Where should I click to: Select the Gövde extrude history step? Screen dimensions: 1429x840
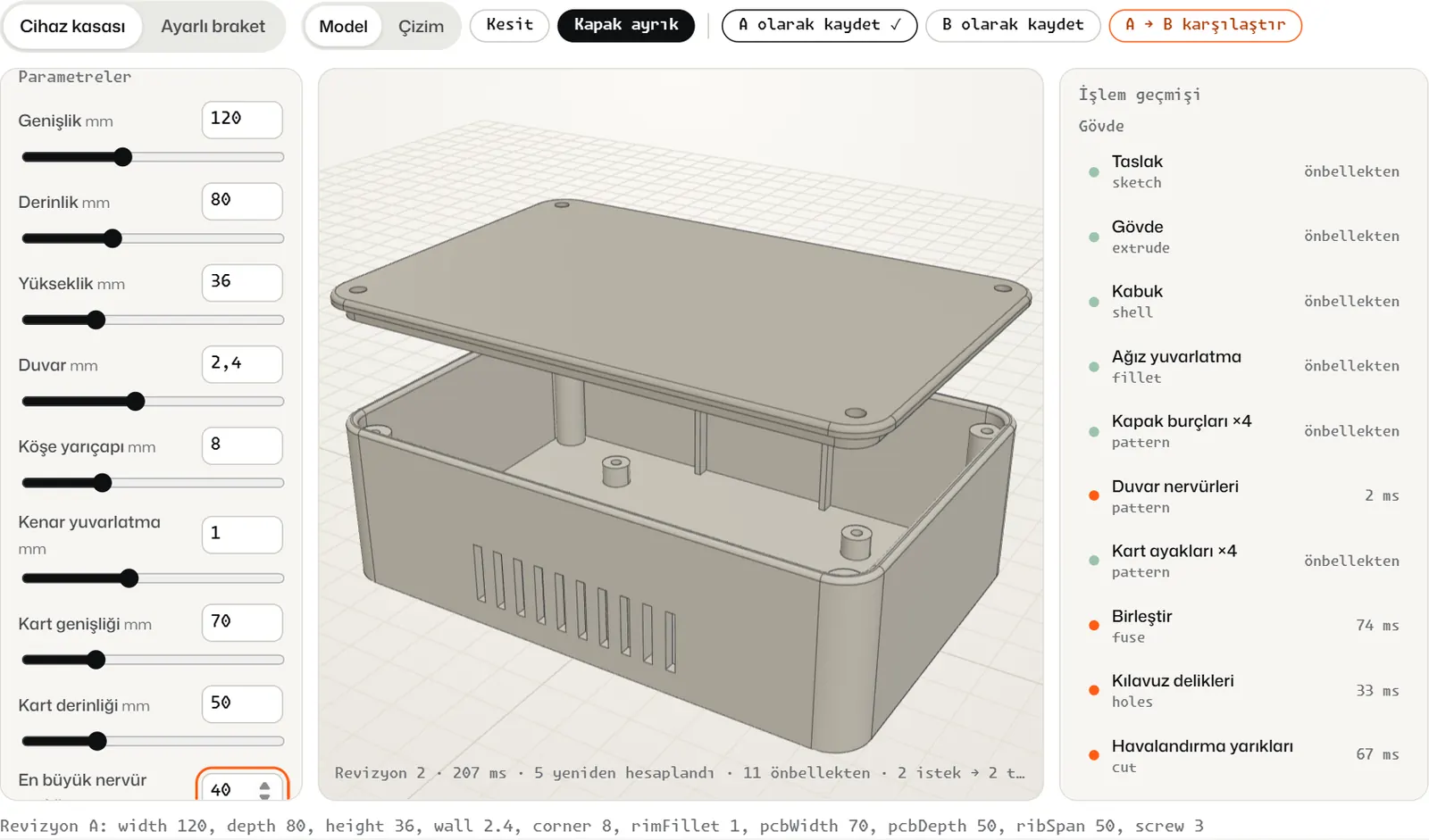click(1243, 237)
